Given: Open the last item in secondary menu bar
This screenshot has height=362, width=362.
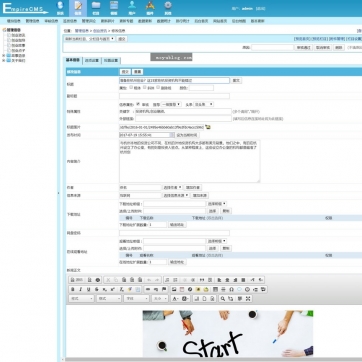Looking at the screenshot, I should (x=257, y=21).
